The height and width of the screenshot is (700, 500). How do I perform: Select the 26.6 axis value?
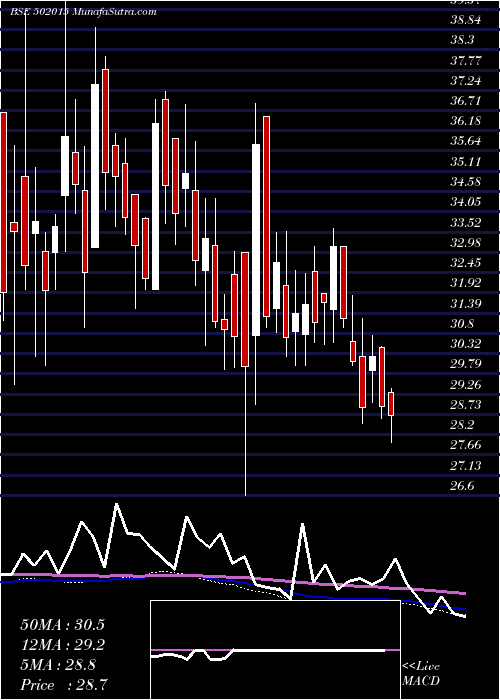point(462,486)
